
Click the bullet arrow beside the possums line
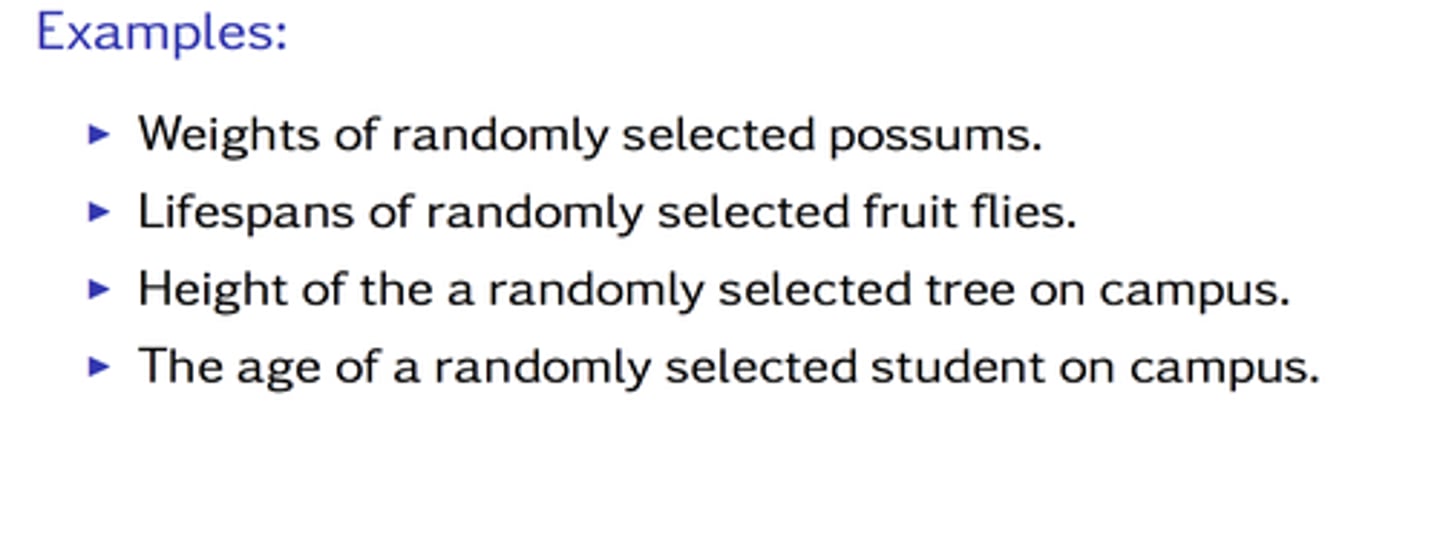(98, 134)
